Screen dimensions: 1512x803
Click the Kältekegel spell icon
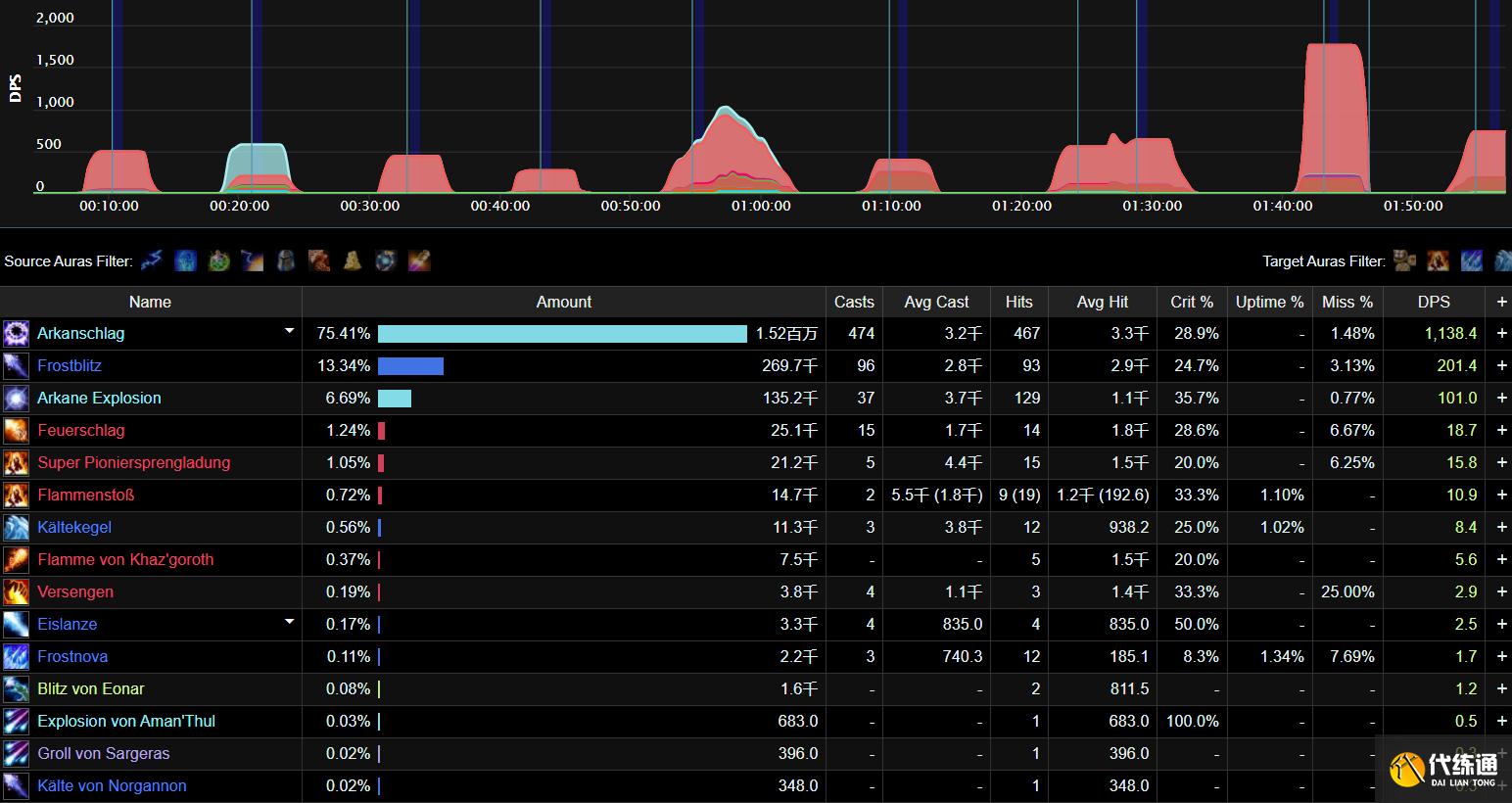tap(17, 528)
